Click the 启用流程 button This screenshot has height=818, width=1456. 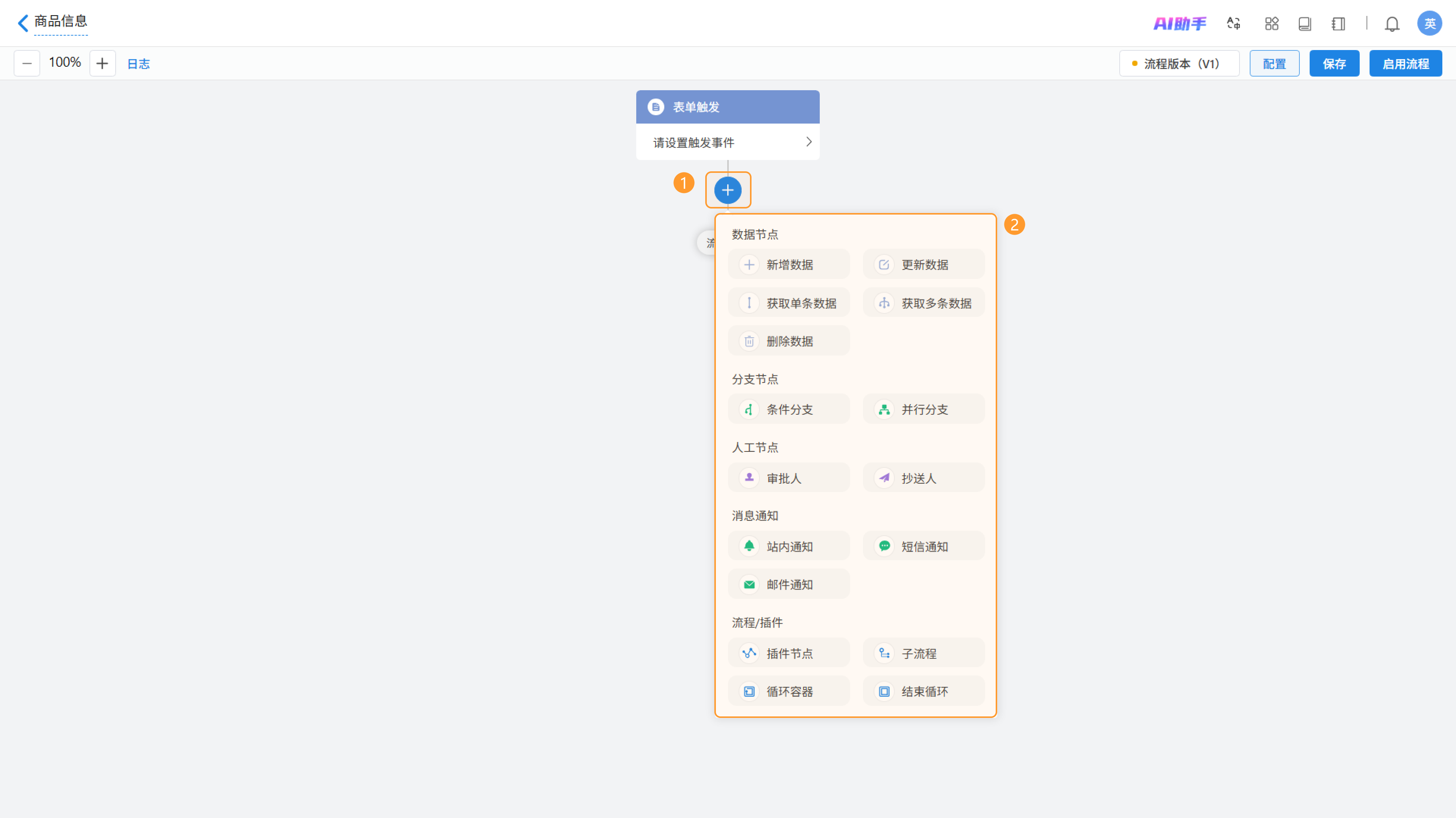[x=1405, y=64]
